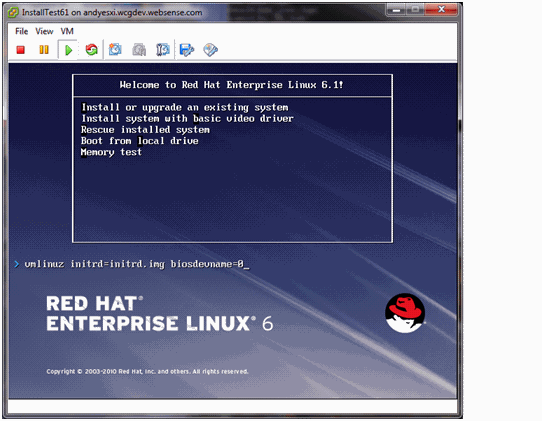Viewport: 542px width, 421px height.
Task: Click the red power off button
Action: pyautogui.click(x=21, y=50)
